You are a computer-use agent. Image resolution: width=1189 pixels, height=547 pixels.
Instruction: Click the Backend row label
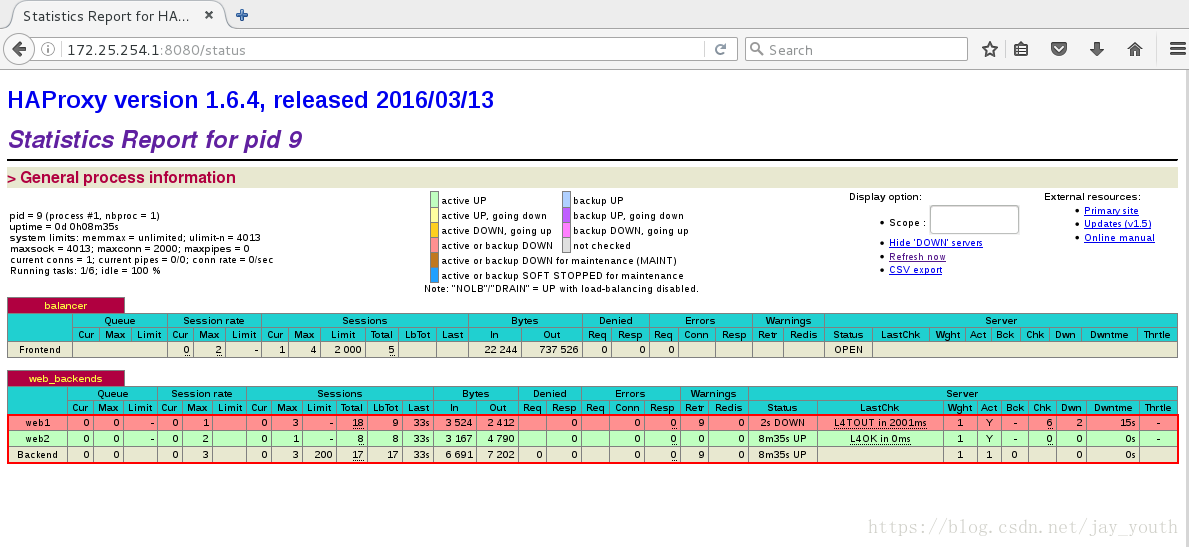37,454
